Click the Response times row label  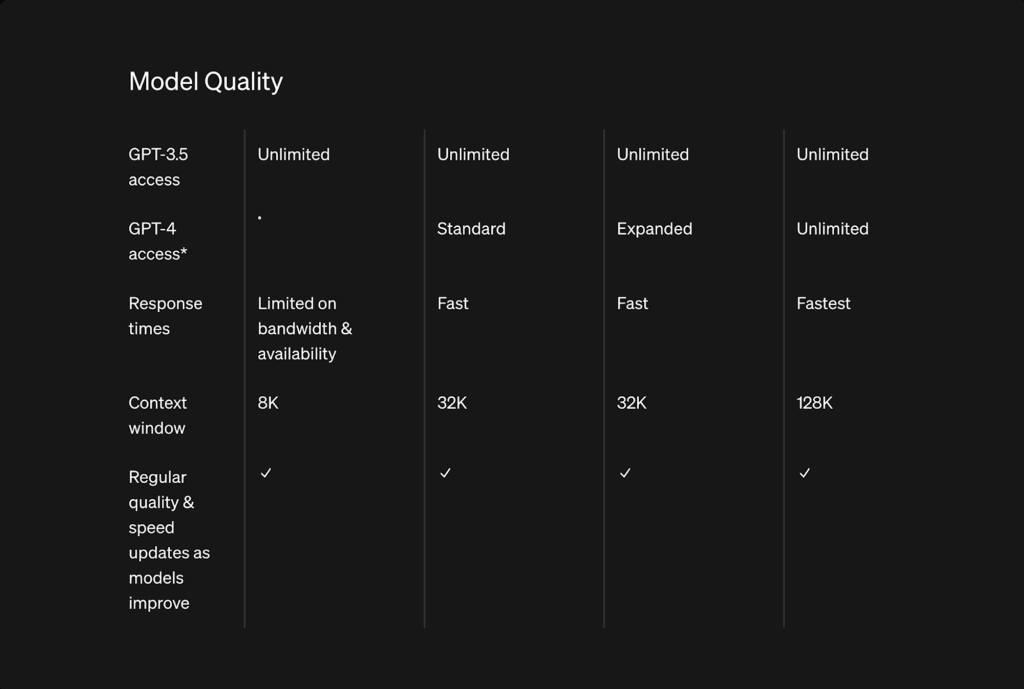tap(165, 316)
